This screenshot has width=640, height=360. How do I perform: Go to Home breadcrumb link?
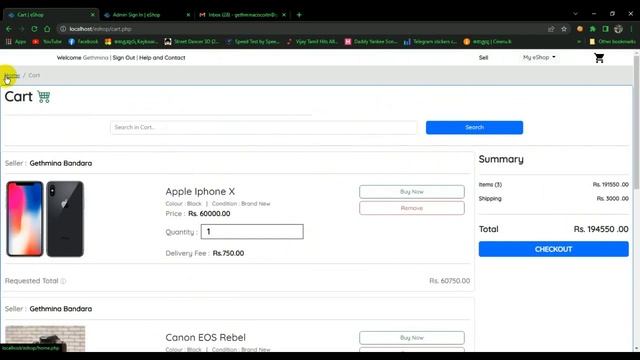[12, 76]
